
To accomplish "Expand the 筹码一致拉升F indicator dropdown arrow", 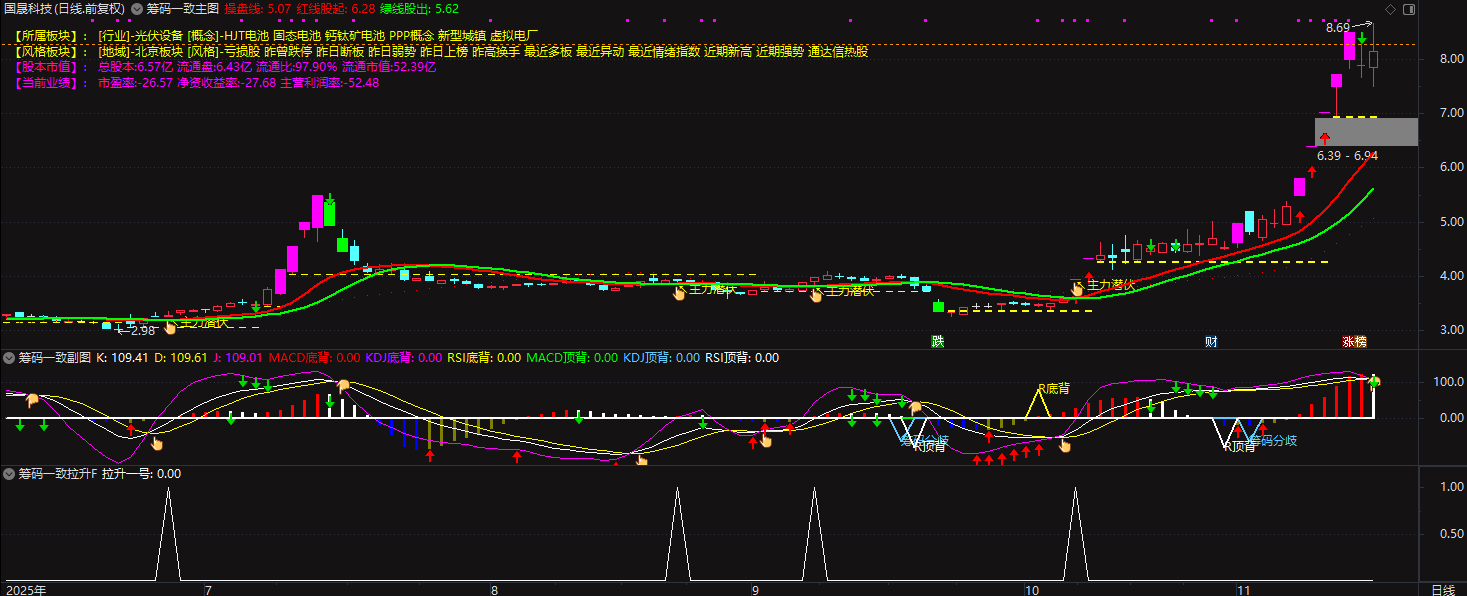I will coord(9,474).
